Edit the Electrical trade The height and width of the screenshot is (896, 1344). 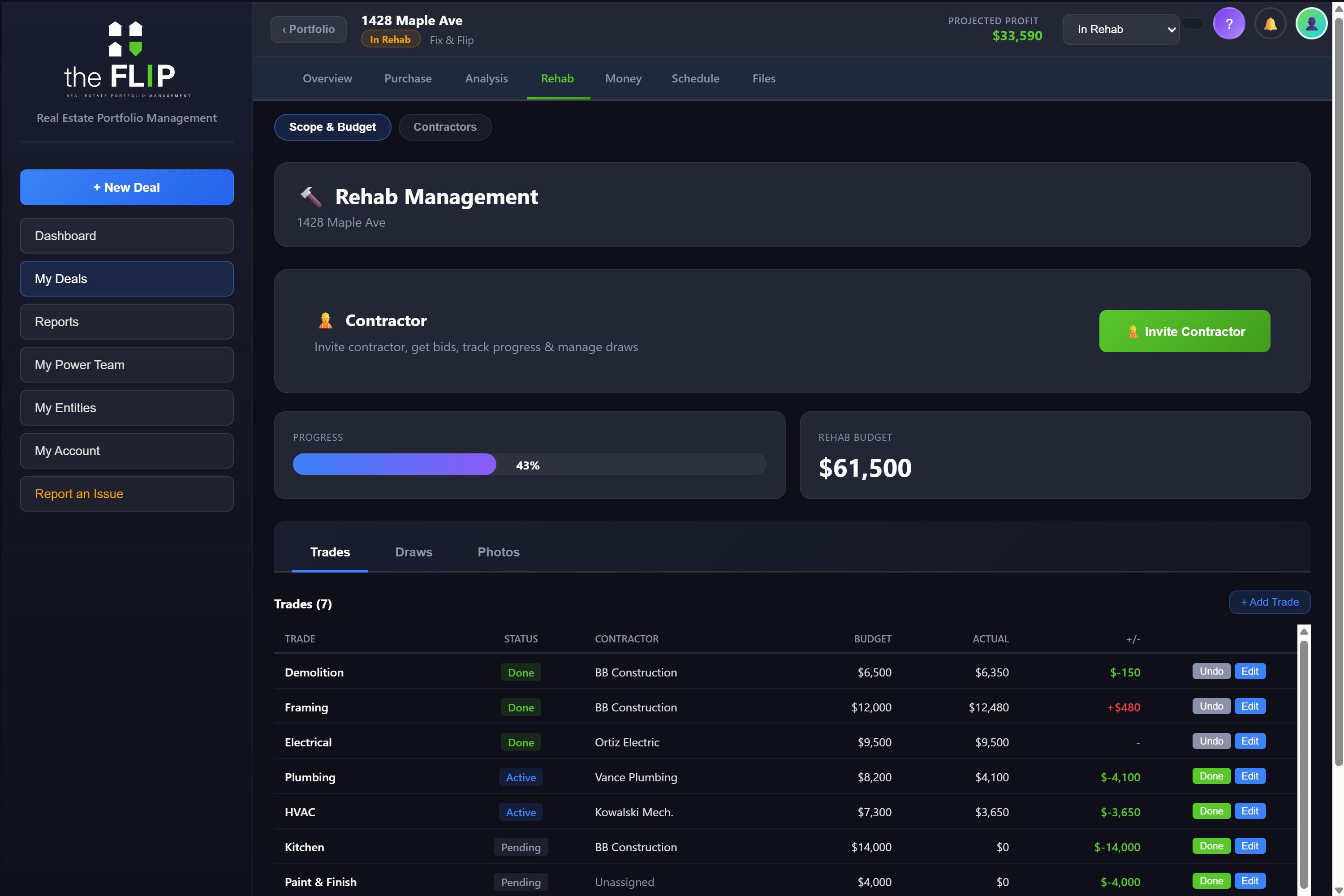(1250, 741)
